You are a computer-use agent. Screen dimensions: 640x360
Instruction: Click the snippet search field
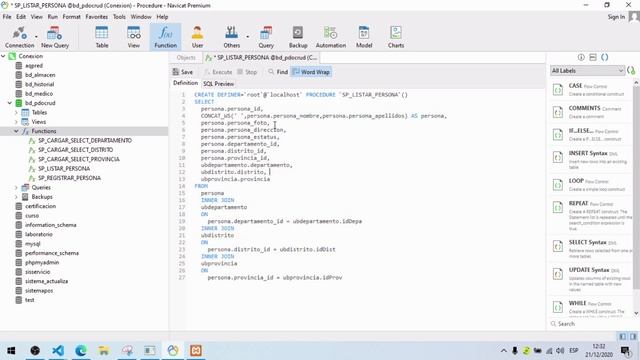592,324
